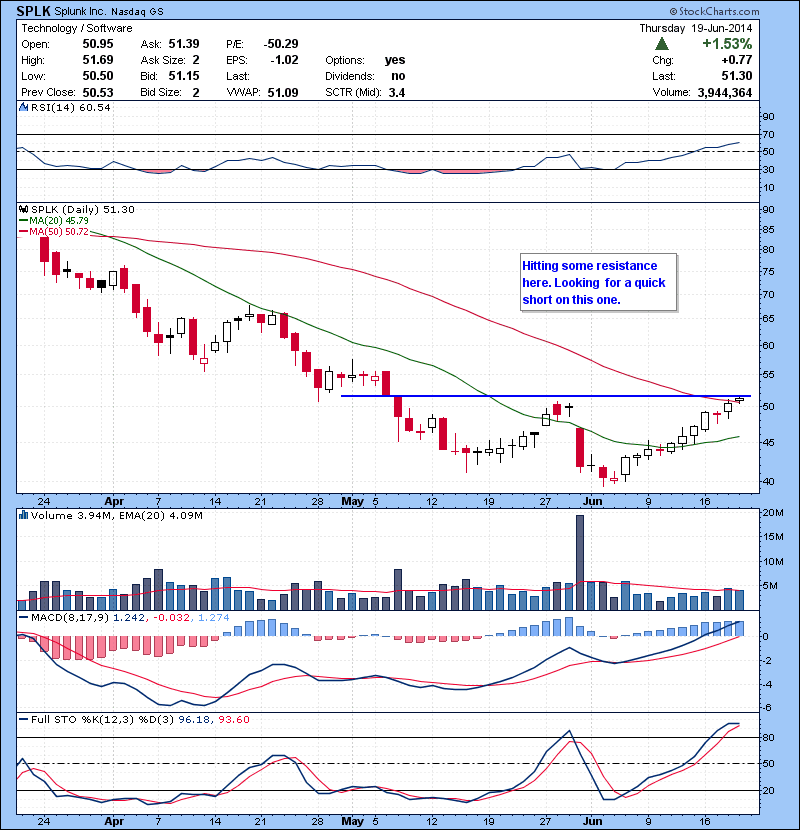Select the Last value 51.30 in header

(736, 76)
